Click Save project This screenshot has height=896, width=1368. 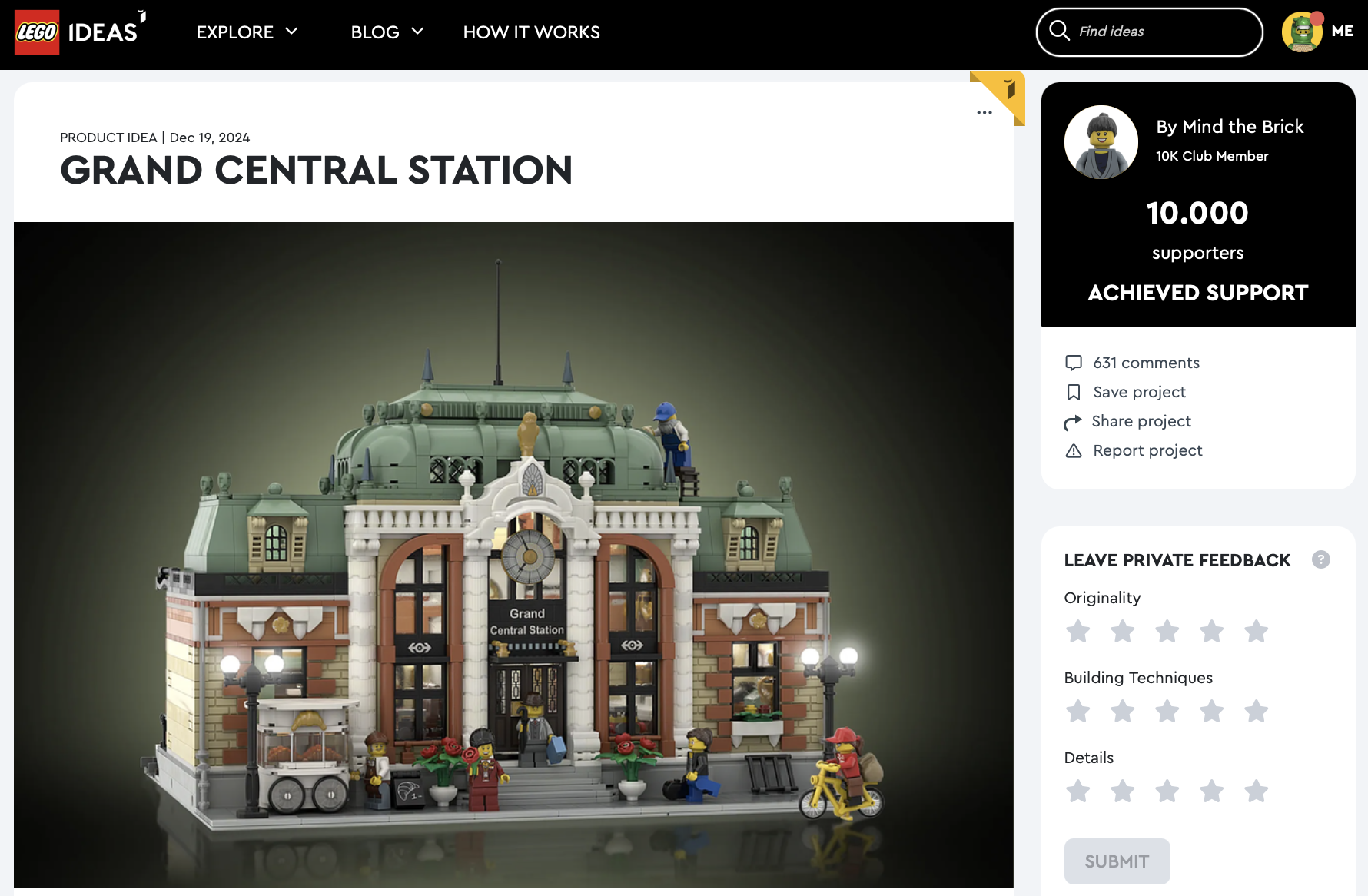pos(1139,392)
